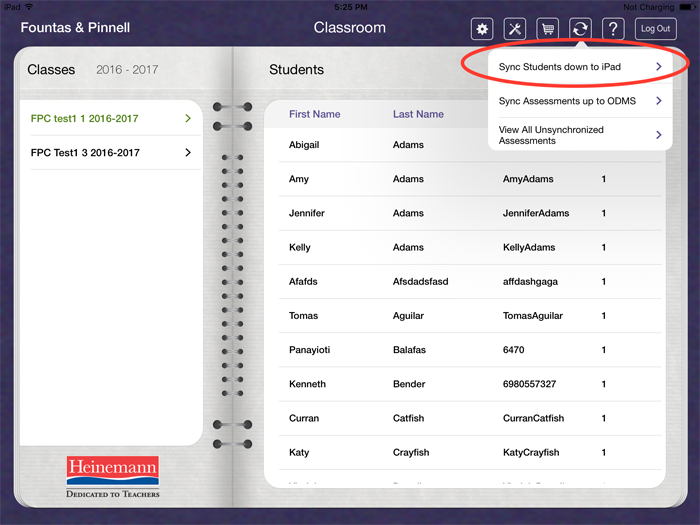Open the gear settings icon
This screenshot has height=525, width=700.
482,29
